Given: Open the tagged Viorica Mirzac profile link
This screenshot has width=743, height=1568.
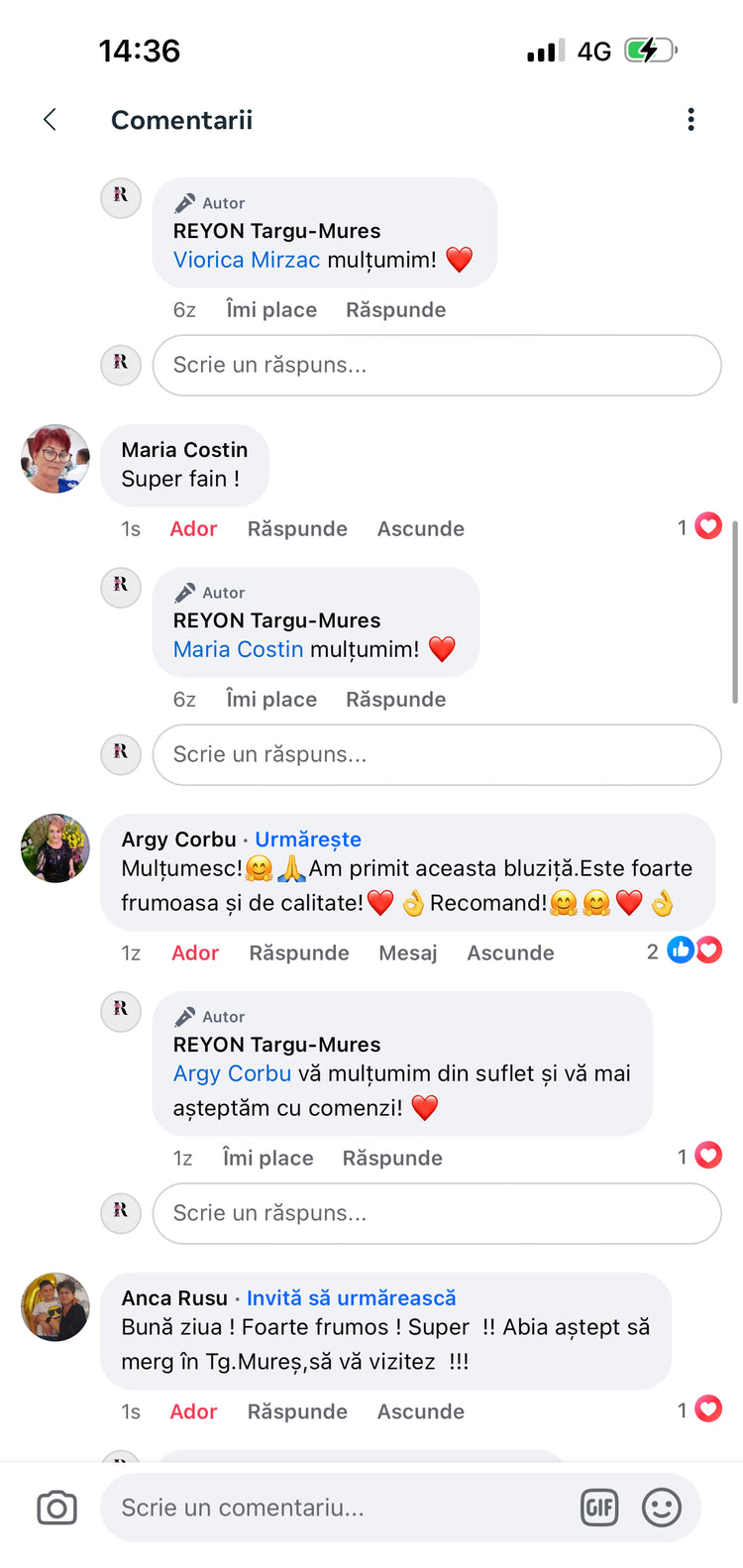Looking at the screenshot, I should coord(247,260).
